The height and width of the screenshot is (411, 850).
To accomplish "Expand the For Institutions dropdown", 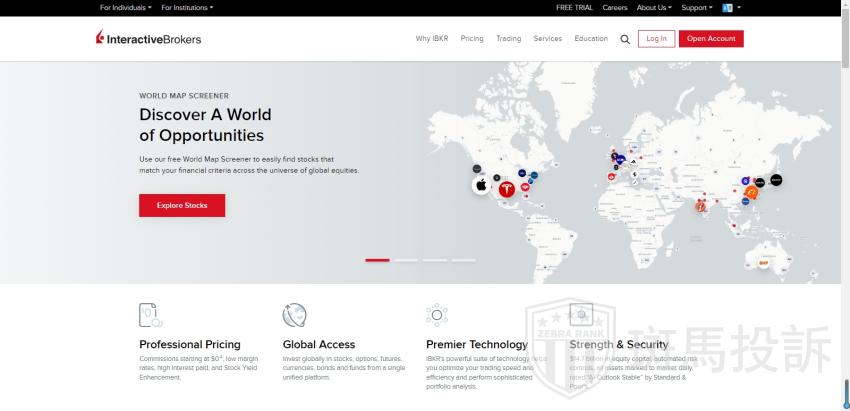I will point(187,7).
